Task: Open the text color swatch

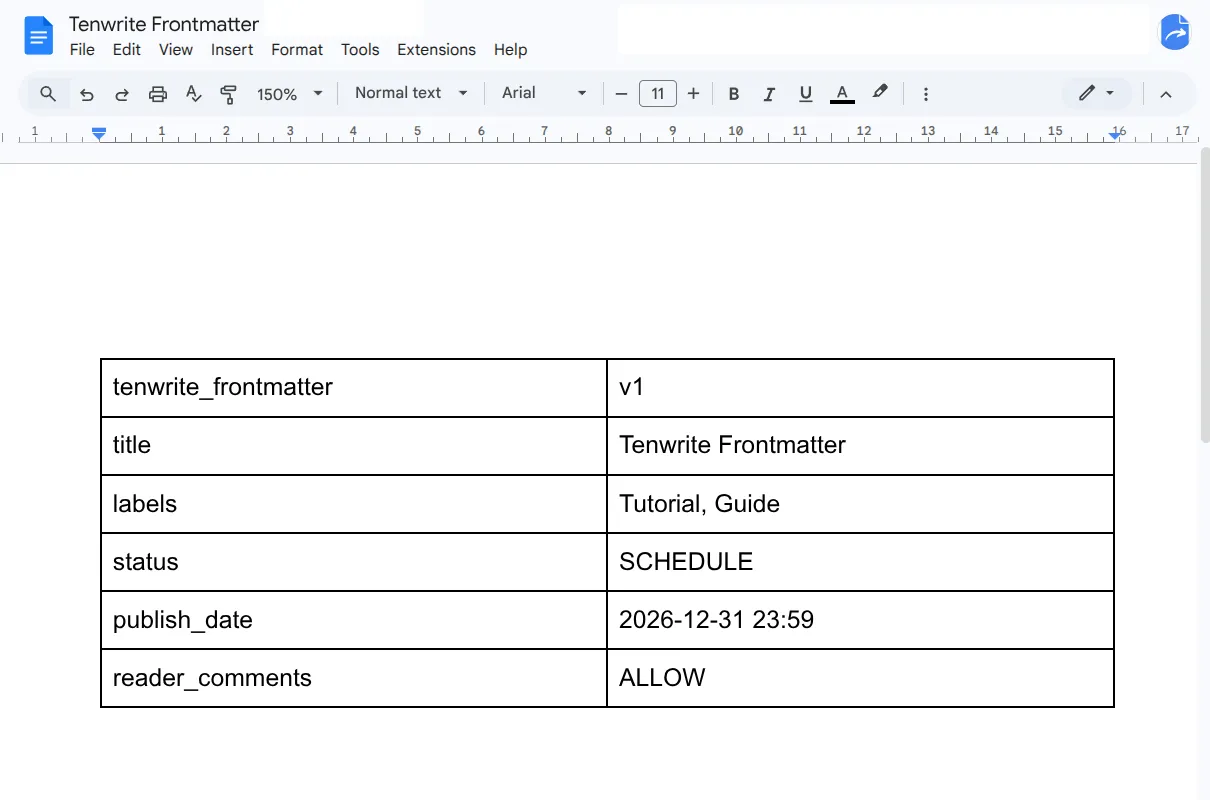Action: 842,93
